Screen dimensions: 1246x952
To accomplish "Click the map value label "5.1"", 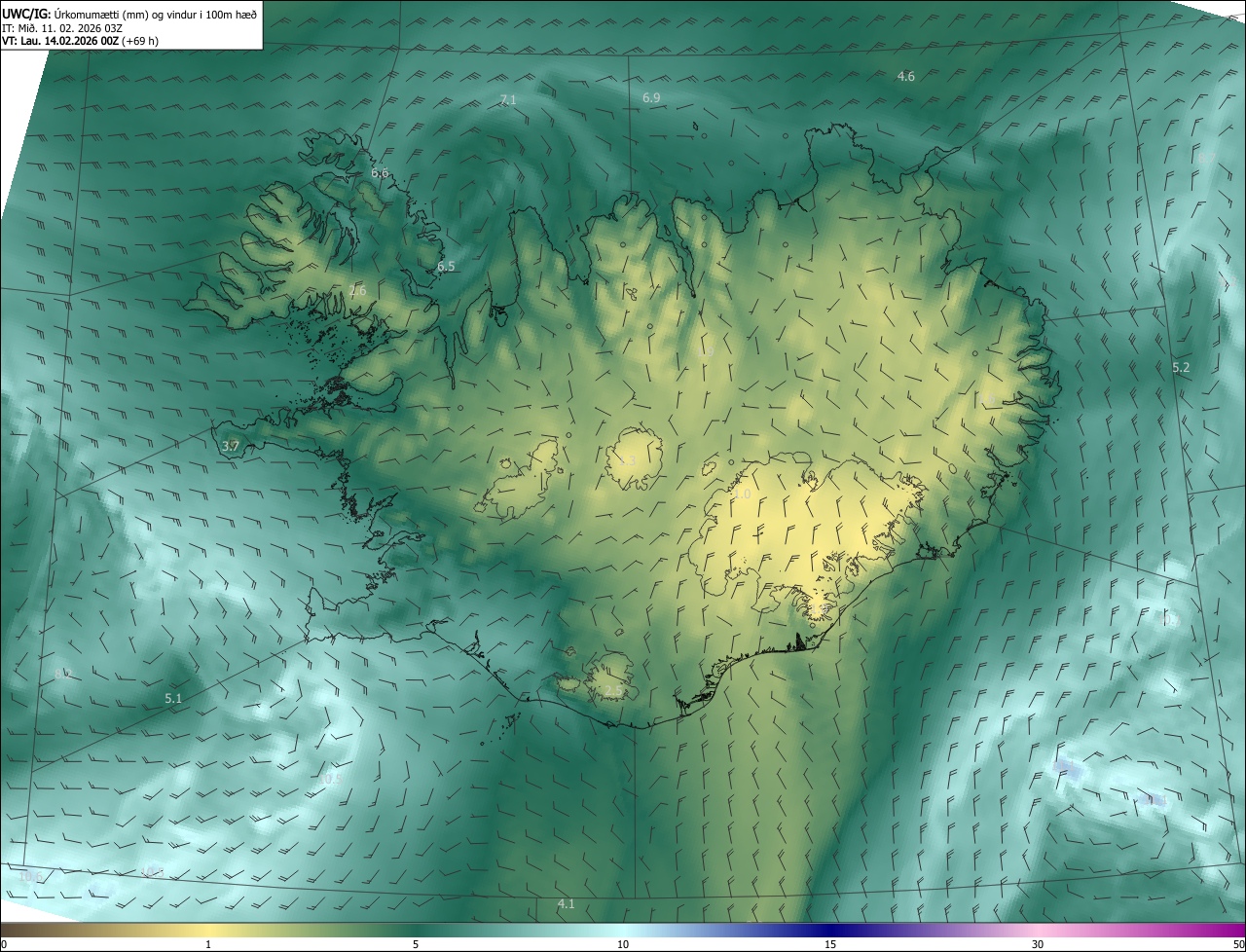I will 173,698.
